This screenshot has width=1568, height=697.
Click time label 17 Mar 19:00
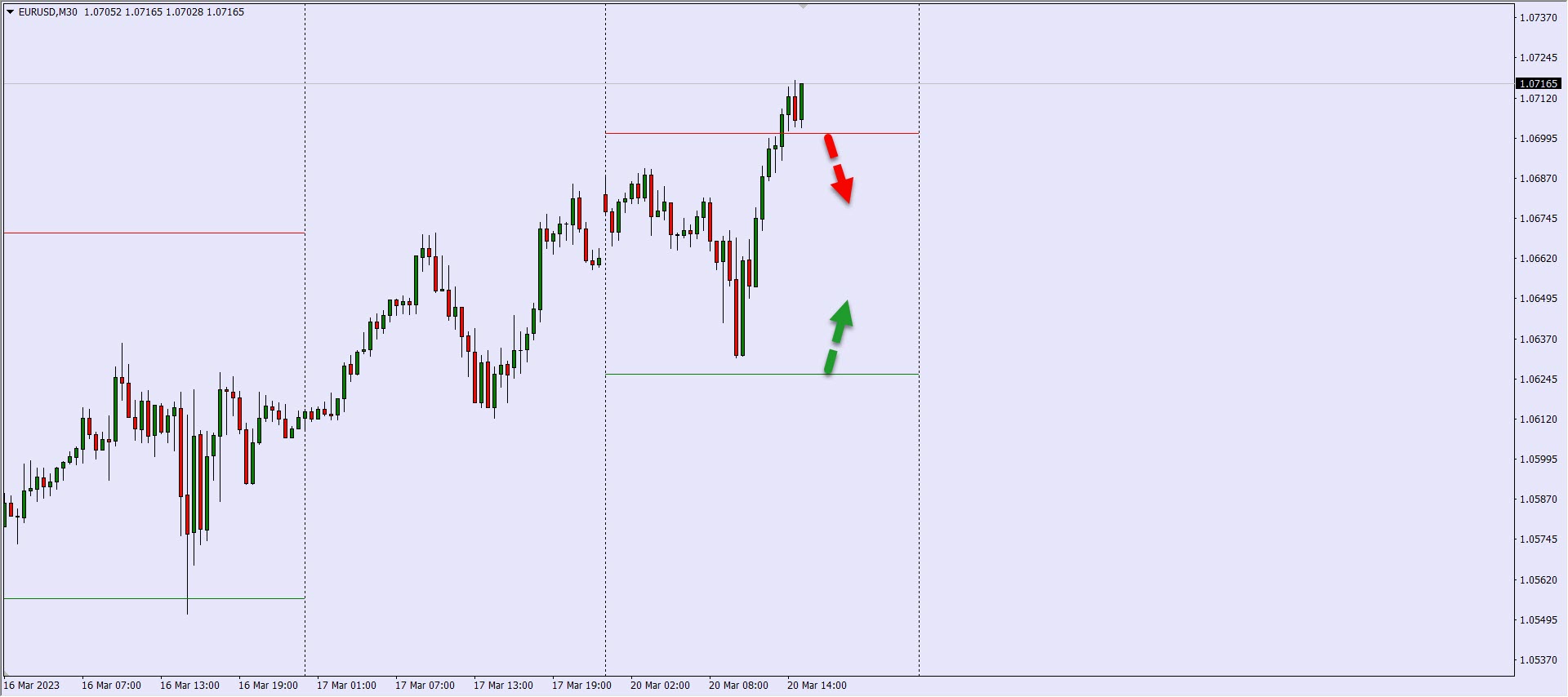click(581, 686)
